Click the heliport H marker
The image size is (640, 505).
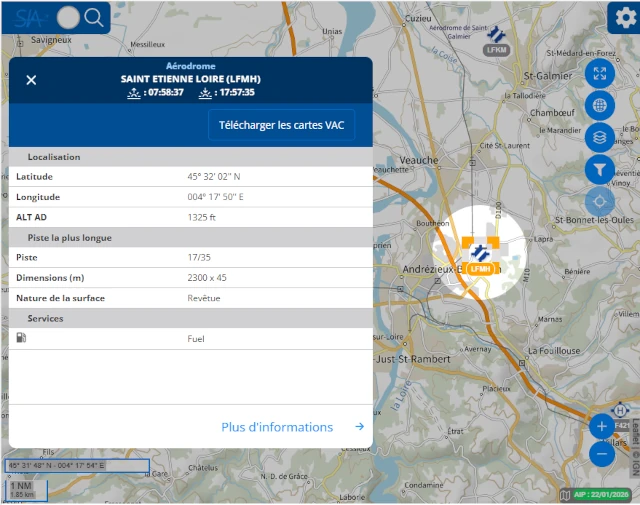(620, 410)
